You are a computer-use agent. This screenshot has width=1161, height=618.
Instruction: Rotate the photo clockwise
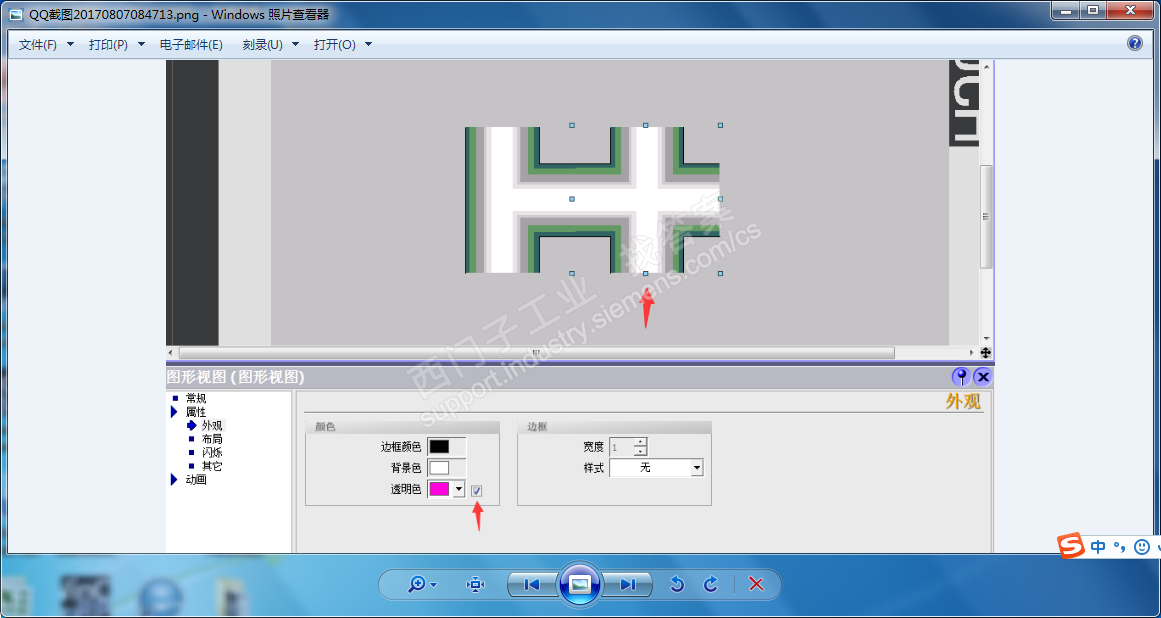pos(711,585)
